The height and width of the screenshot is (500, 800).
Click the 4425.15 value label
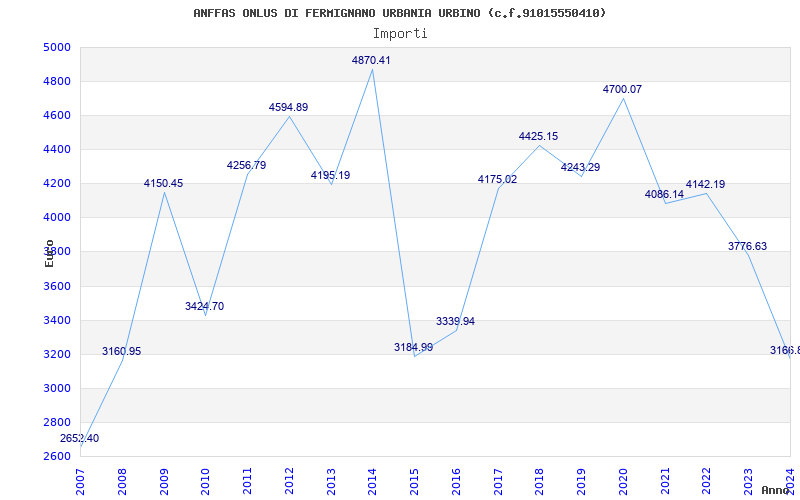pos(539,136)
